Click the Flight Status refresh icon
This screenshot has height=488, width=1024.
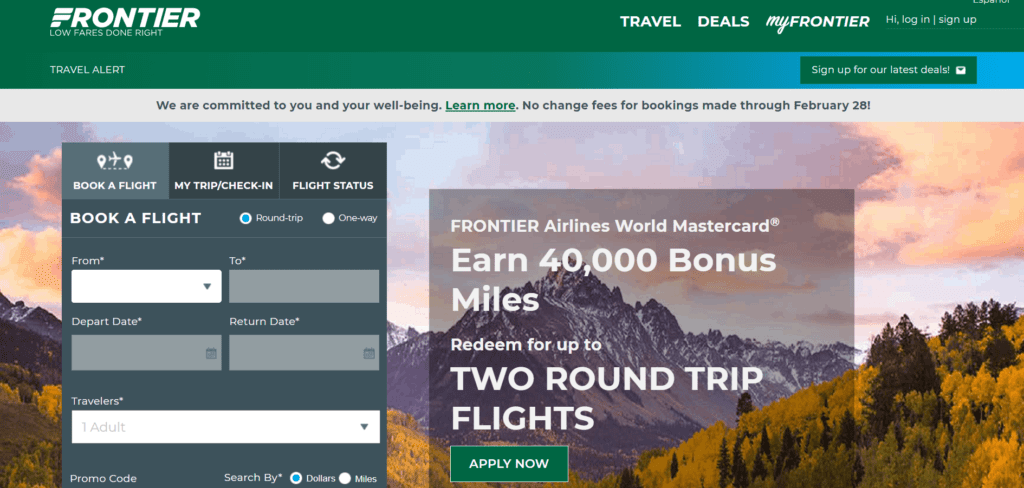332,161
